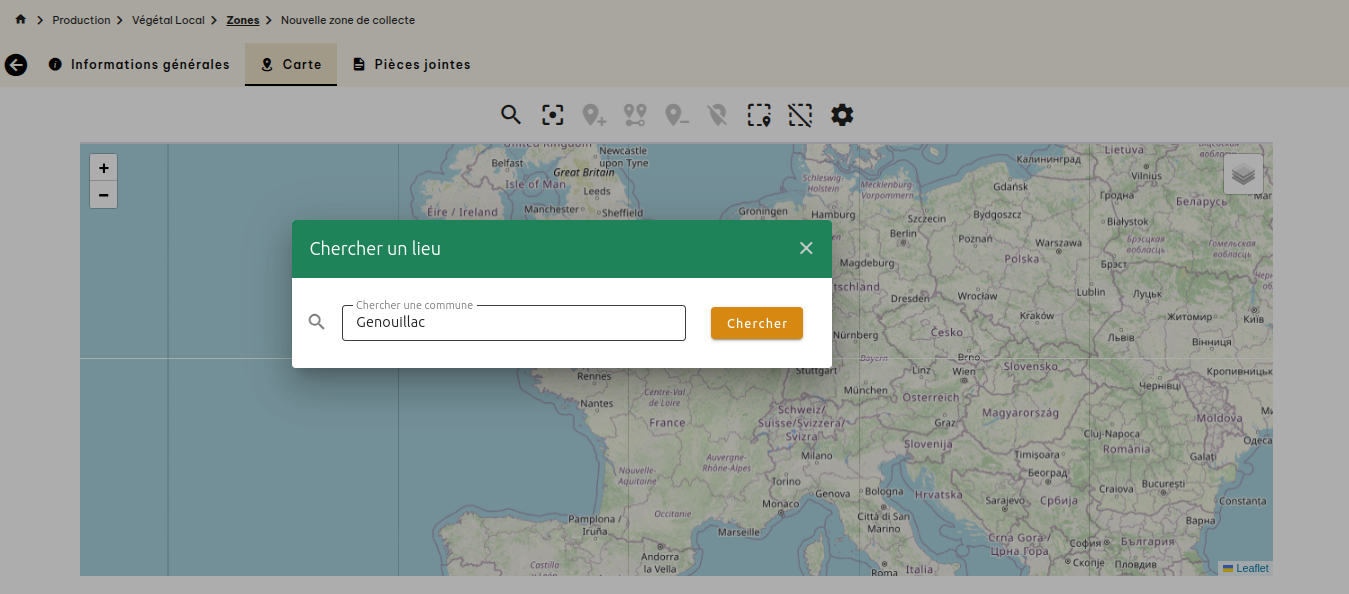1349x594 pixels.
Task: Go back using the arrow button
Action: pos(16,65)
